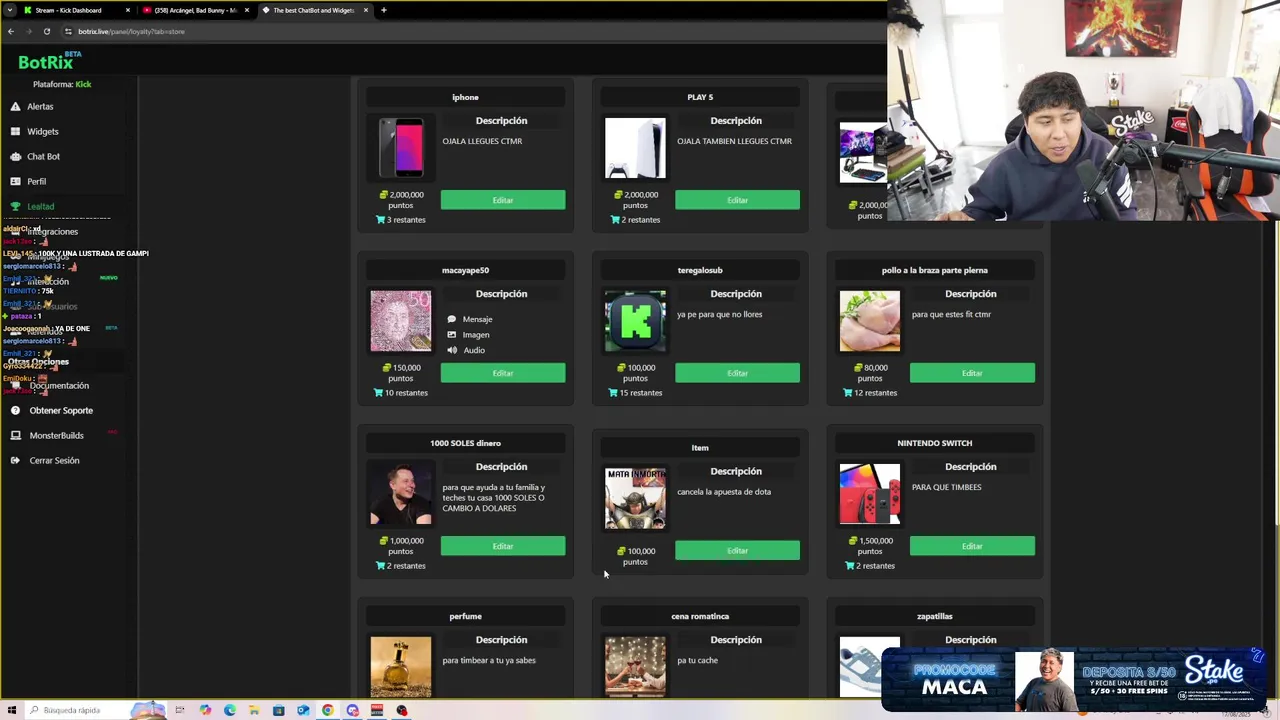
Task: Click the iphone 2,000,000 puntos coin icon
Action: pyautogui.click(x=384, y=195)
